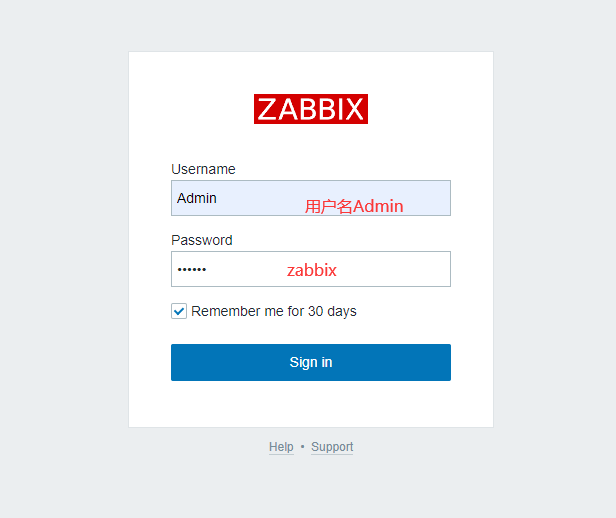
Task: Click the letter Z in ZABBIX logo
Action: point(268,109)
